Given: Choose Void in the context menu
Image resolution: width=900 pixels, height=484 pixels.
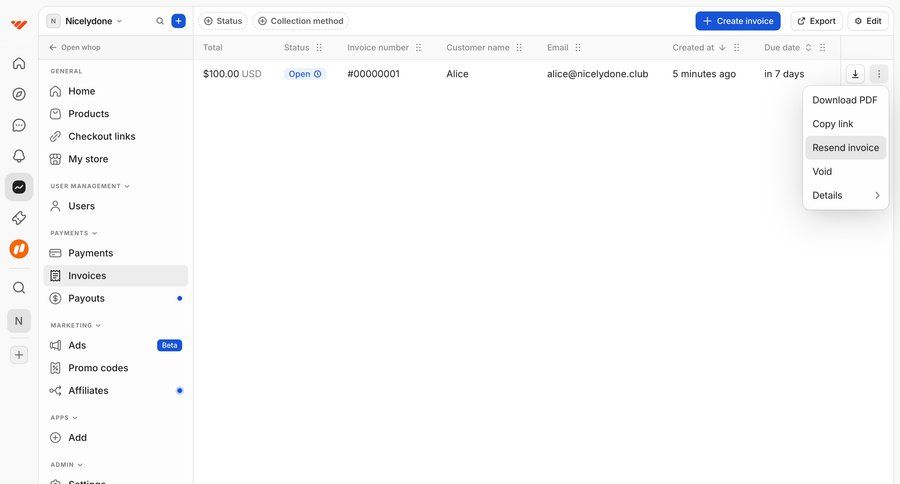Looking at the screenshot, I should tap(822, 171).
